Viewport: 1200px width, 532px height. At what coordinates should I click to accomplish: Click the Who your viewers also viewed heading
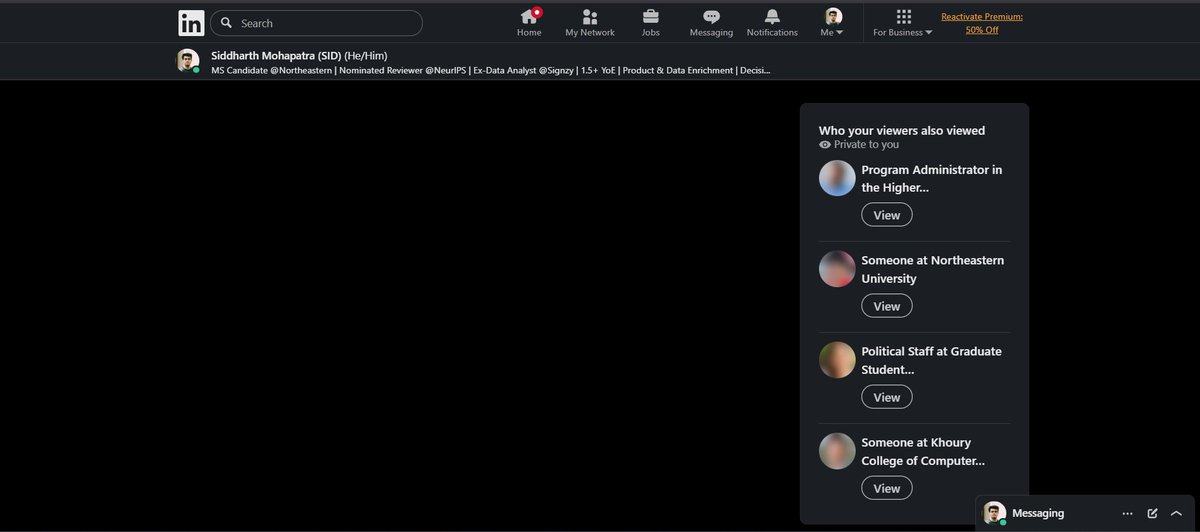902,130
